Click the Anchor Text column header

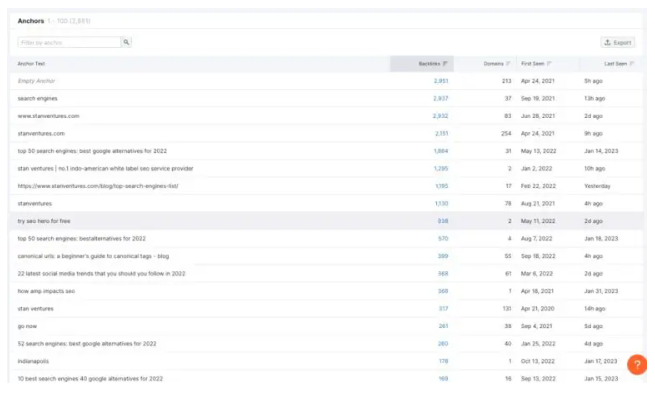31,64
